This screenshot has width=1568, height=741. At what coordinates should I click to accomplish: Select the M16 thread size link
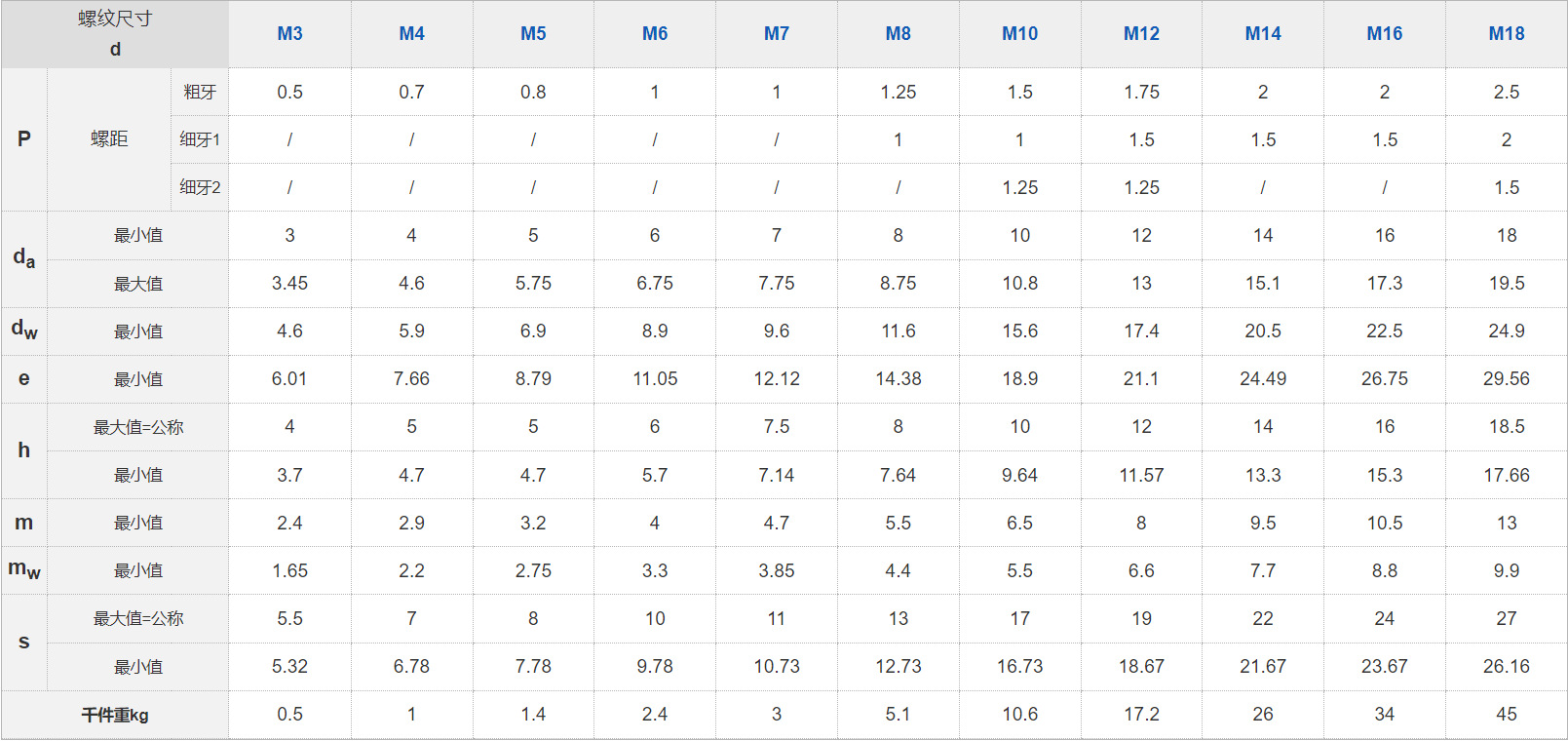click(1384, 33)
